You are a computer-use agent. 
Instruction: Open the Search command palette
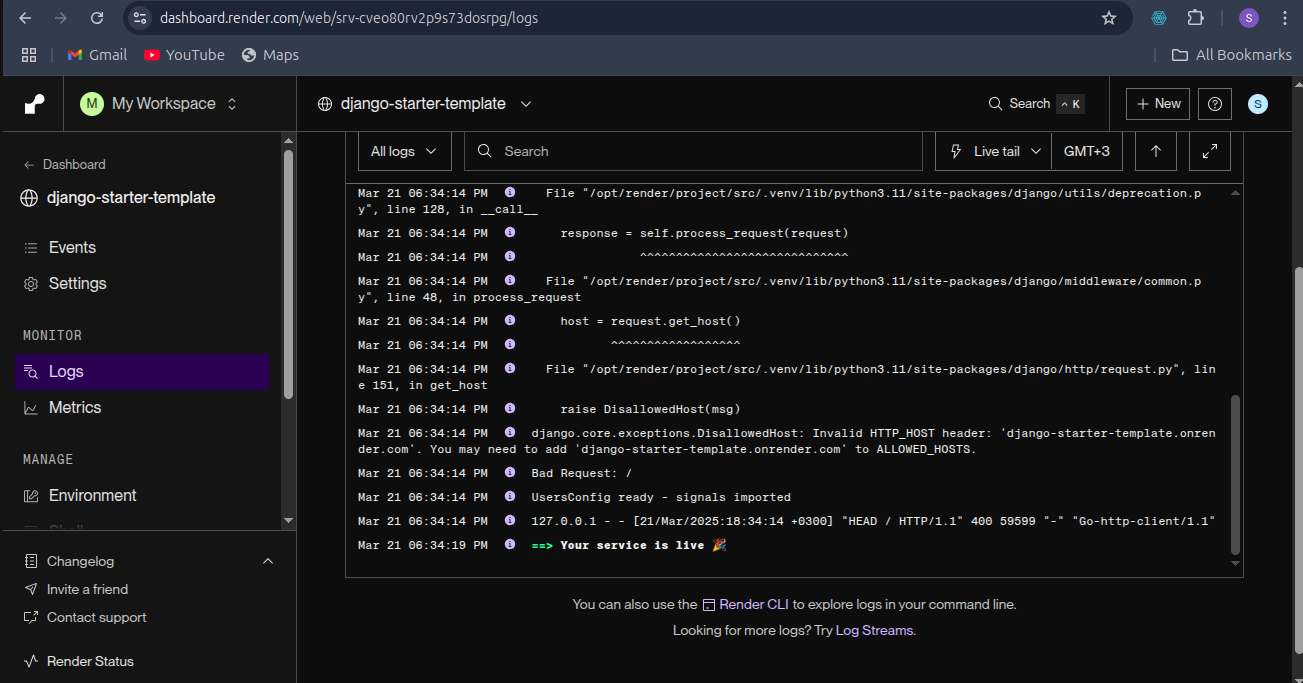click(x=1035, y=104)
